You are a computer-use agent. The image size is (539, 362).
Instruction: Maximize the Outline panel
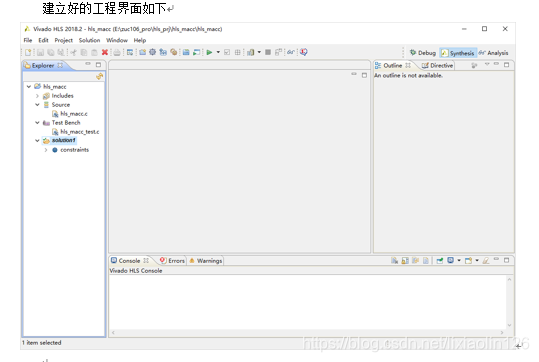(506, 65)
